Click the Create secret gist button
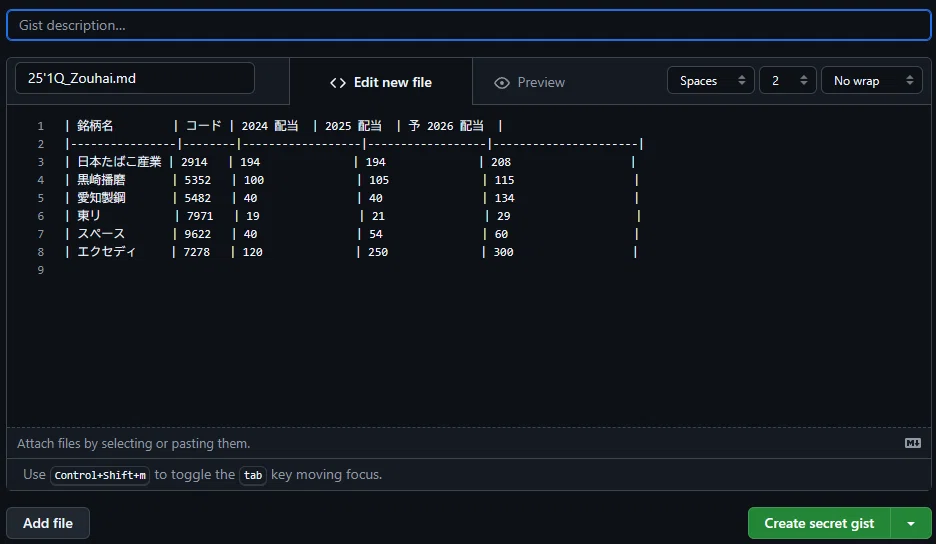Viewport: 936px width, 544px height. click(819, 523)
